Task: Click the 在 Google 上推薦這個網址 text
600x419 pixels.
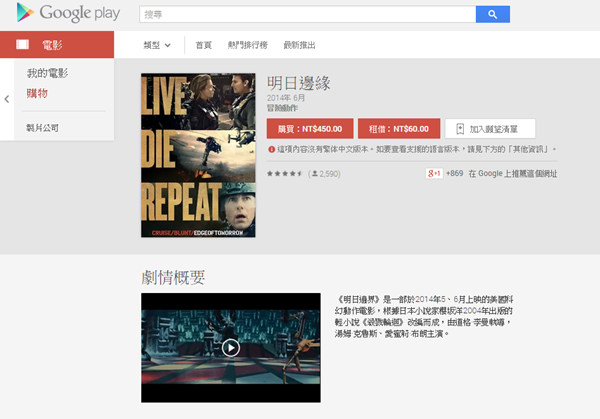Action: tap(513, 173)
